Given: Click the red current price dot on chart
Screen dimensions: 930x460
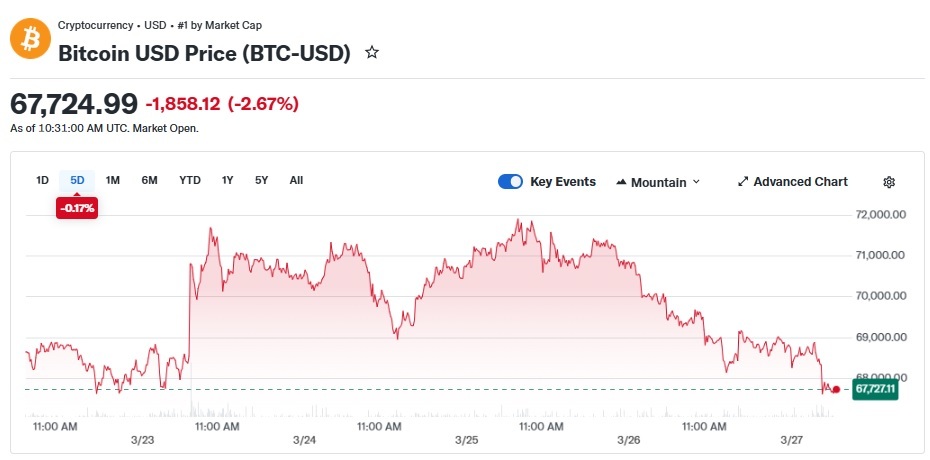Looking at the screenshot, I should [x=836, y=389].
